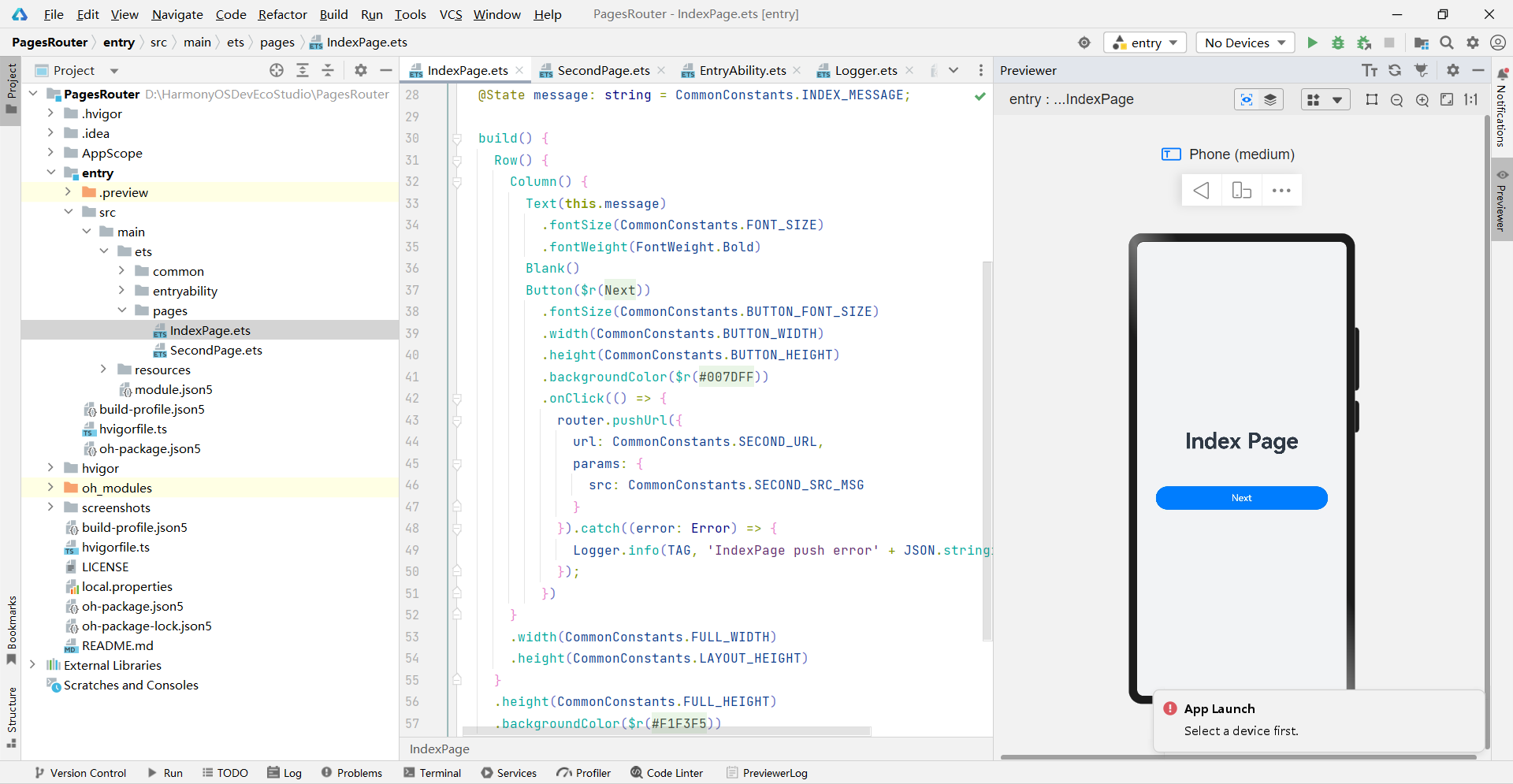Close the IndexPage.ets tab
The image size is (1513, 784).
[x=519, y=70]
